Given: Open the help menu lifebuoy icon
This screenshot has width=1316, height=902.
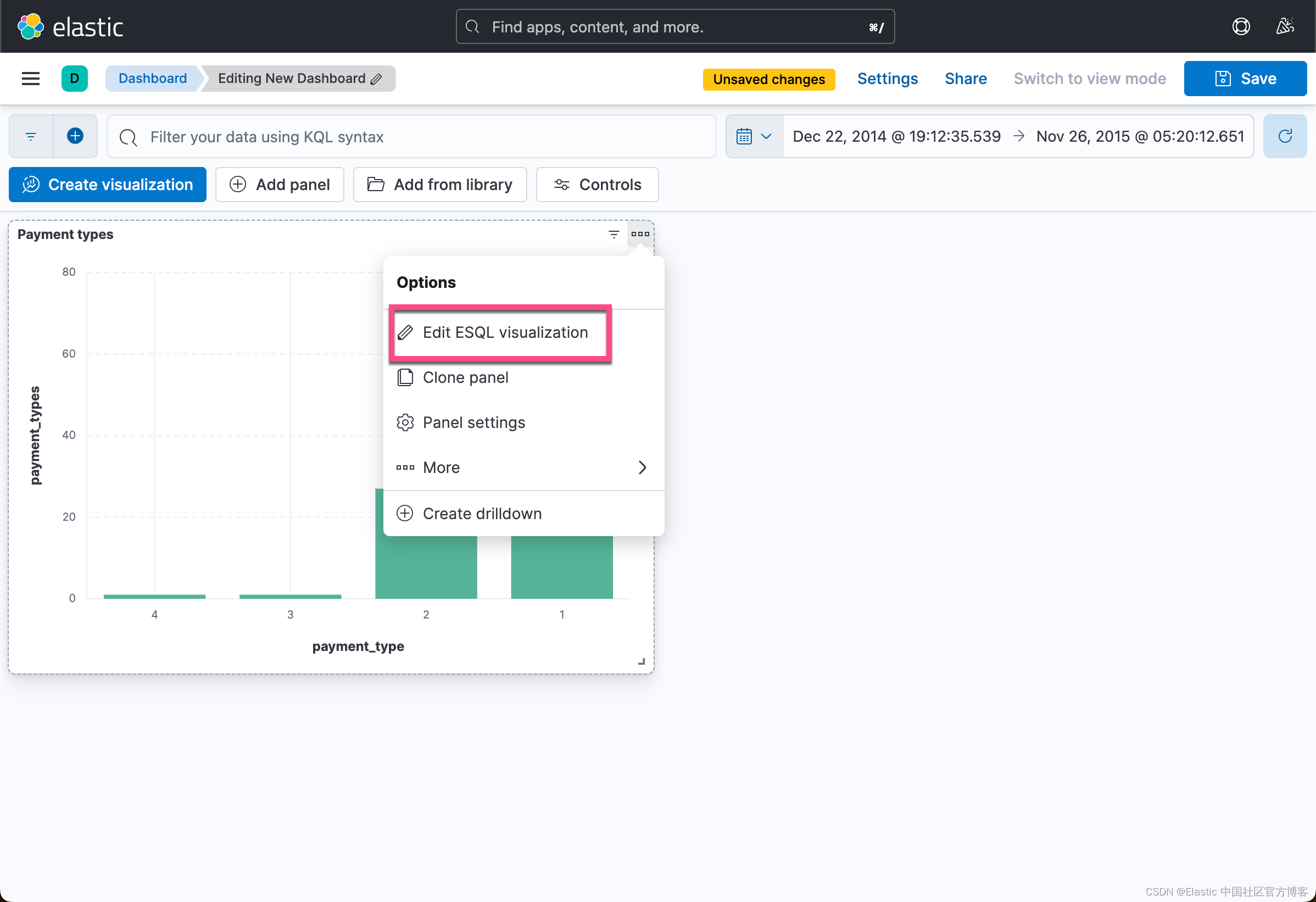Looking at the screenshot, I should click(1240, 26).
